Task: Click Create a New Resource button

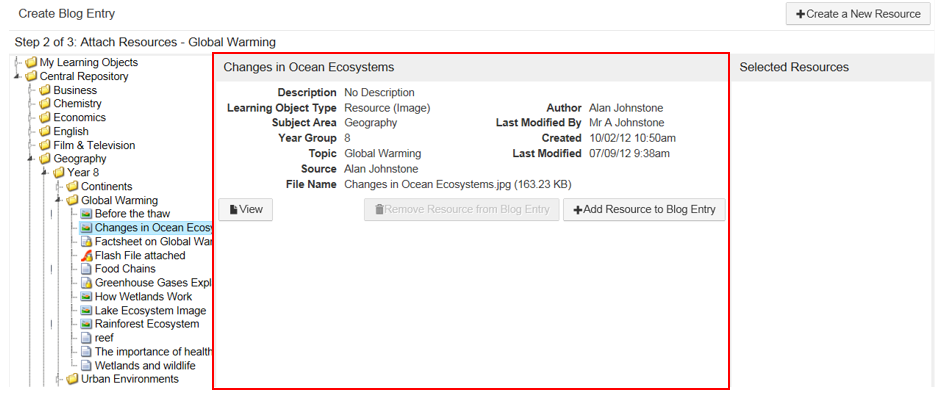Action: click(x=858, y=14)
